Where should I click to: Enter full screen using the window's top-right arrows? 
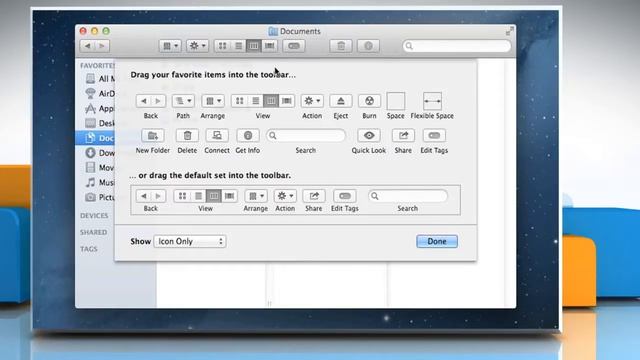509,31
